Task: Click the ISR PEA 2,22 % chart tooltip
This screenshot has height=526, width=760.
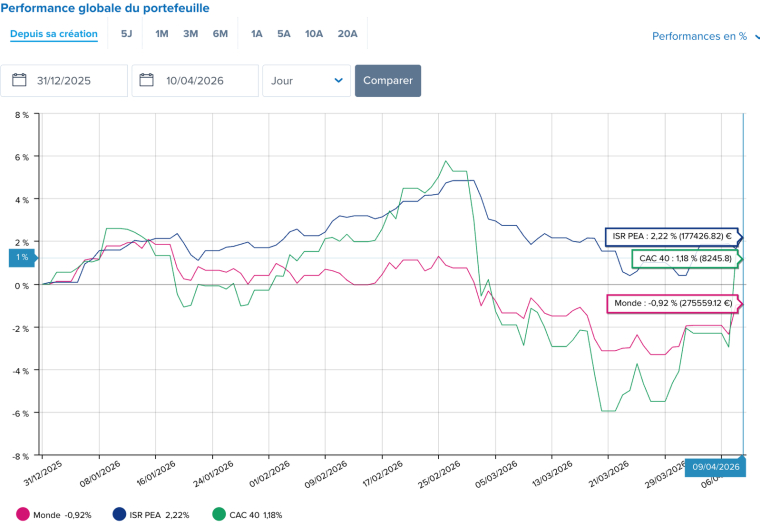Action: pos(670,237)
